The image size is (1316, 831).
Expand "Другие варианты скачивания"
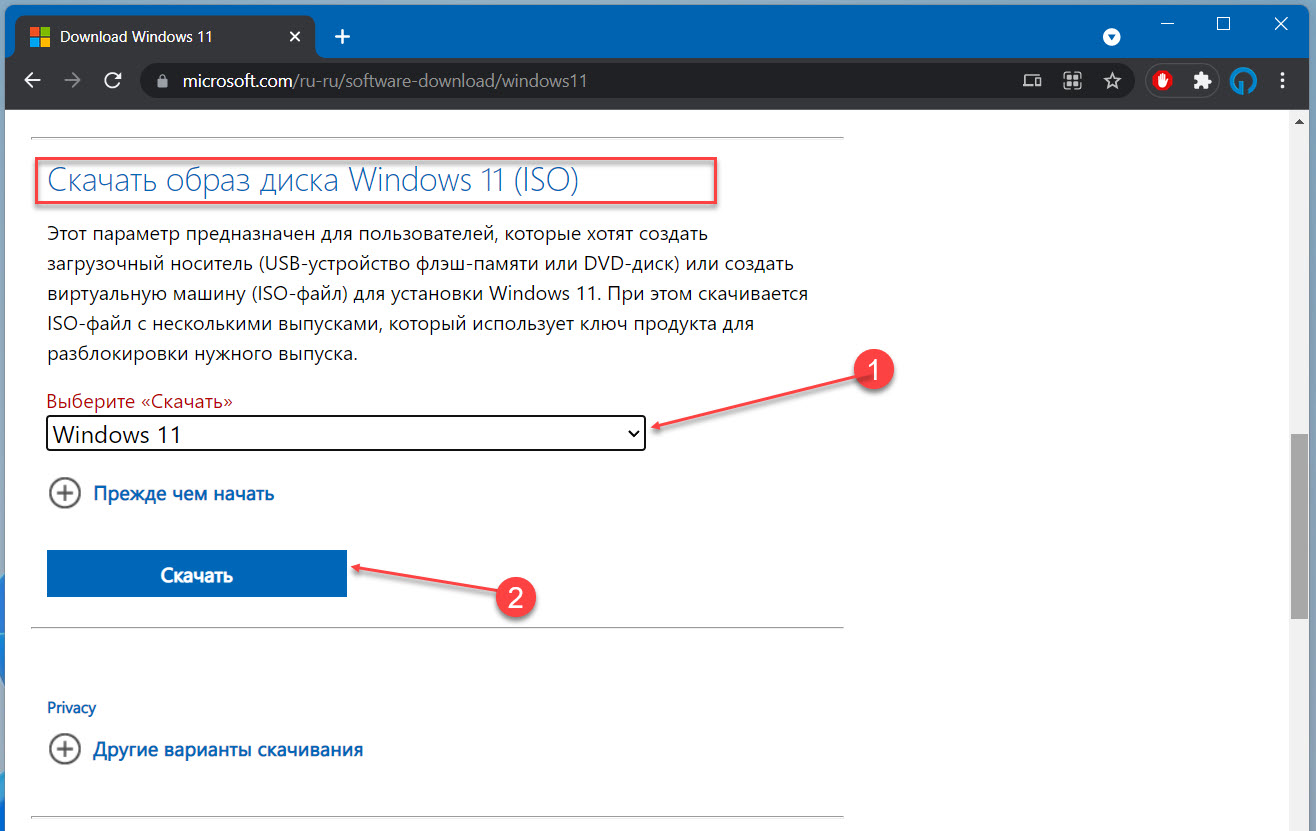pyautogui.click(x=205, y=749)
